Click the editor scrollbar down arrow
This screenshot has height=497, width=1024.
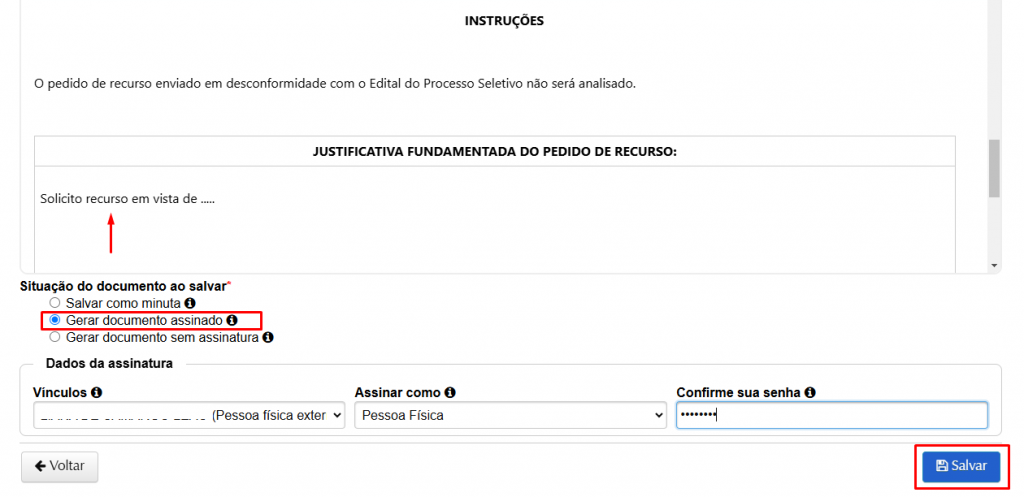click(x=993, y=266)
